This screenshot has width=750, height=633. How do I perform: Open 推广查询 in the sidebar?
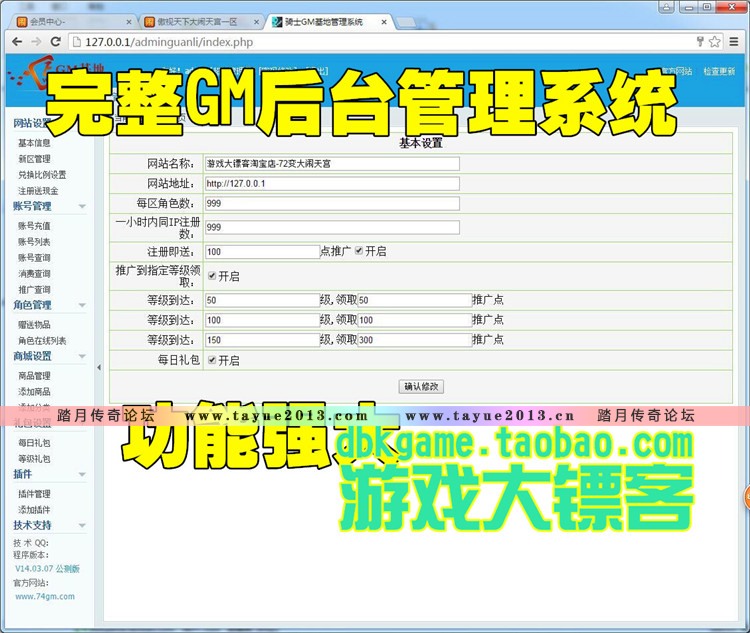tap(34, 289)
